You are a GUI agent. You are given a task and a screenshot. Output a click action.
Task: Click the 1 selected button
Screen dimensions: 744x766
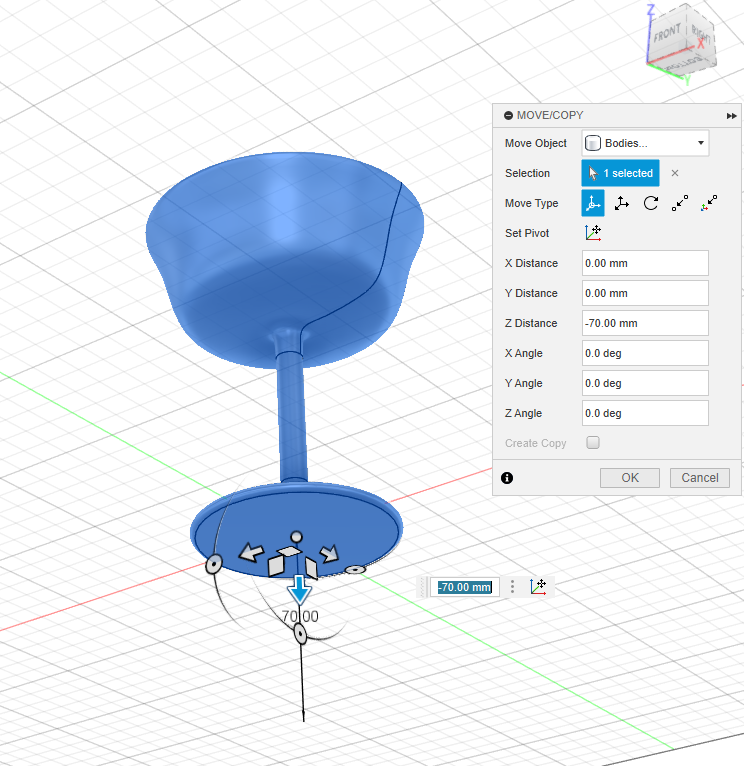(620, 173)
